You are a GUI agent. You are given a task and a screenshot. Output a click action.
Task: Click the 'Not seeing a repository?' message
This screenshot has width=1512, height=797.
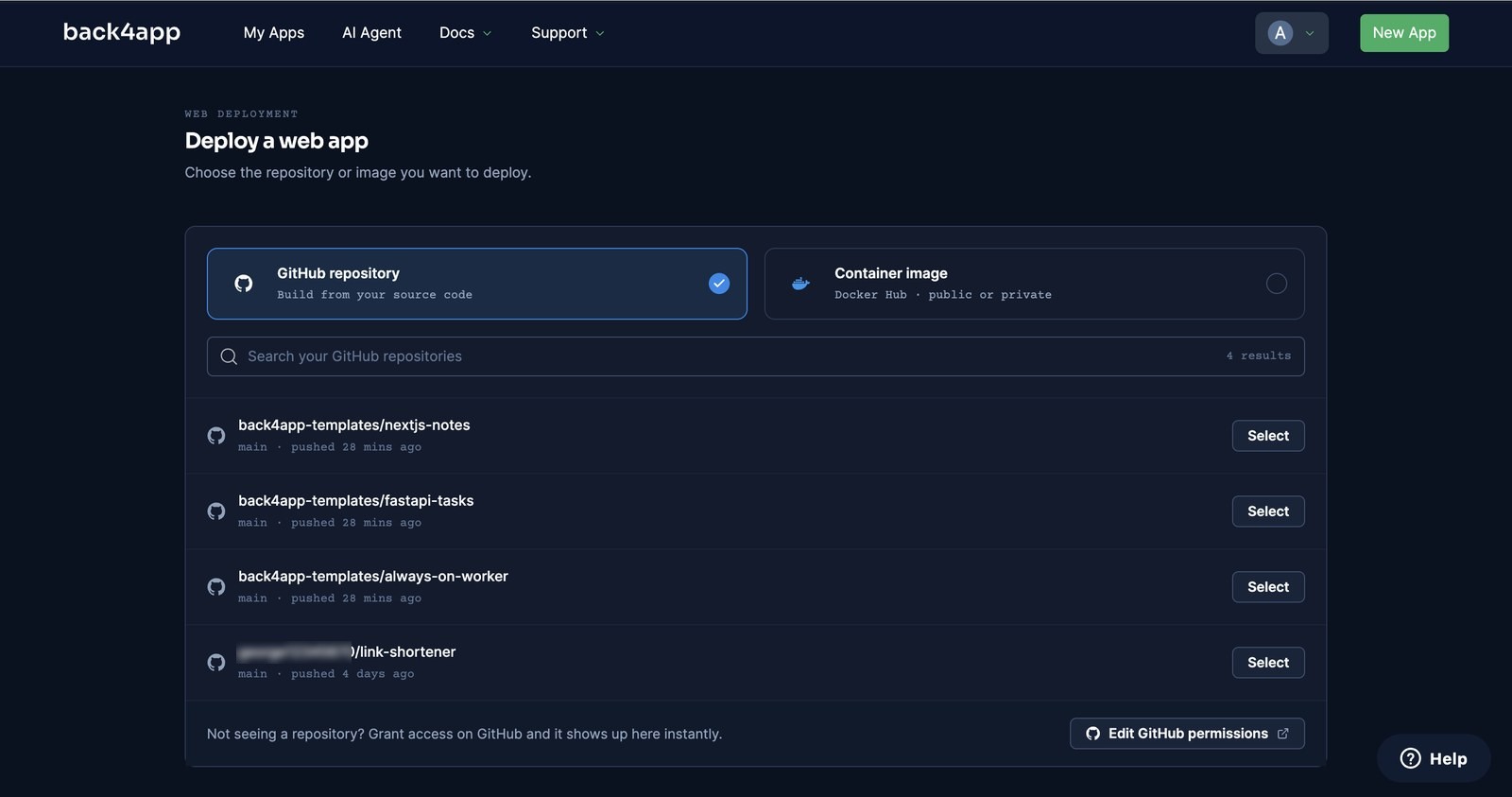point(464,735)
